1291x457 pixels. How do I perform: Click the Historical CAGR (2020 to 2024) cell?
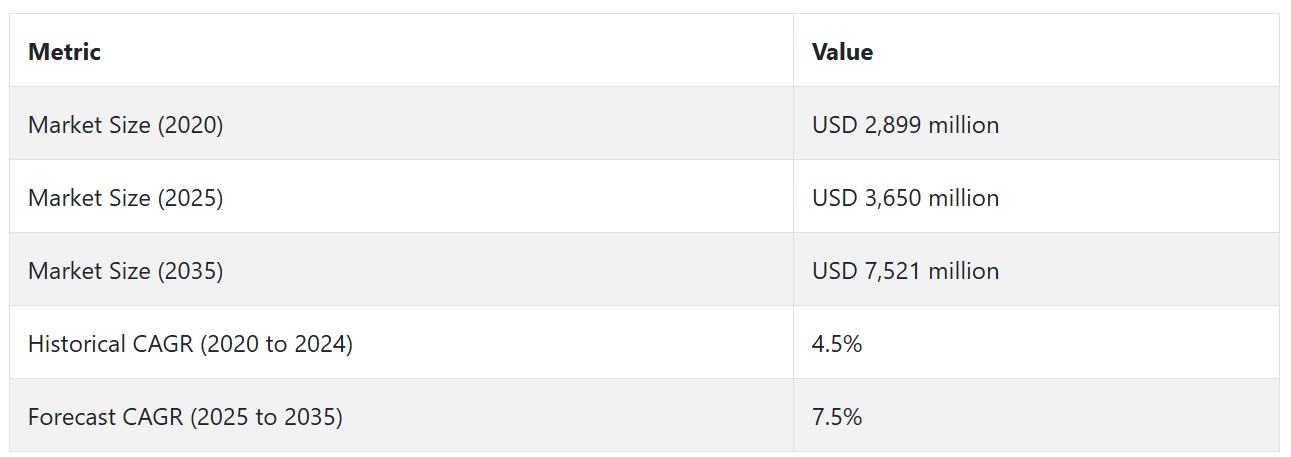pyautogui.click(x=402, y=343)
